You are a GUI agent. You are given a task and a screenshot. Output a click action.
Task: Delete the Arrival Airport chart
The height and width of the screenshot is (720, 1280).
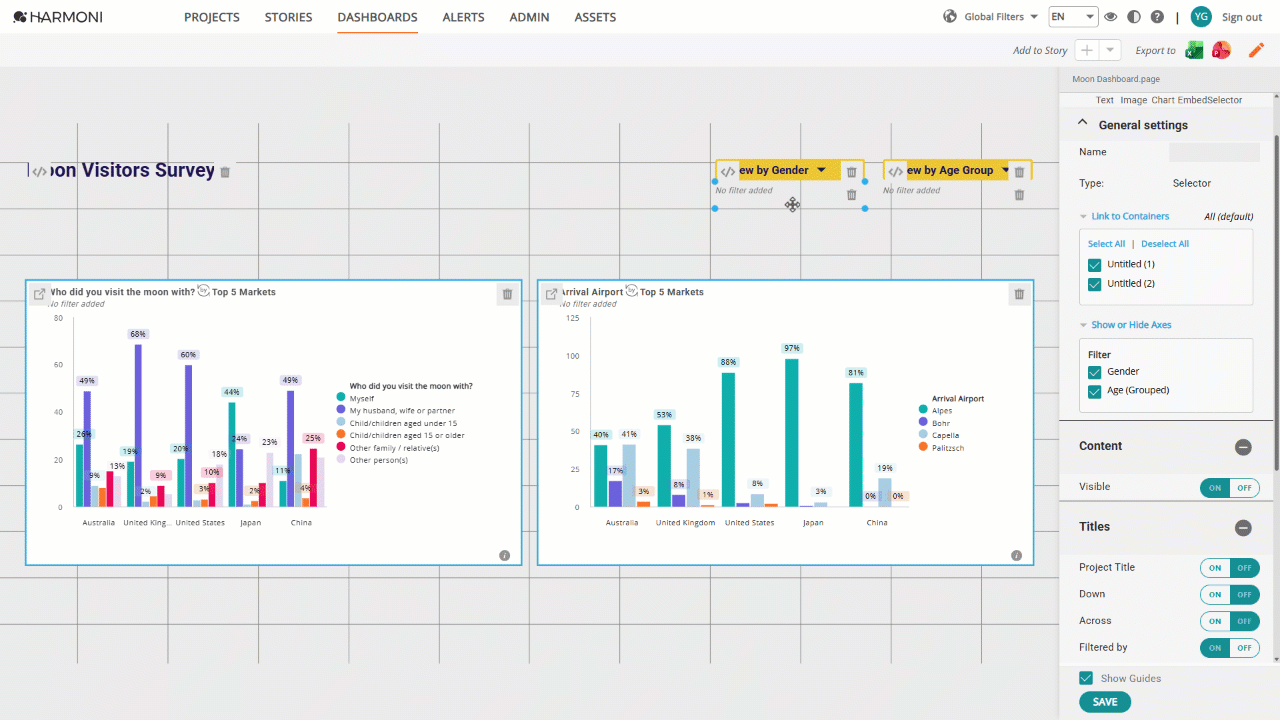point(1019,294)
